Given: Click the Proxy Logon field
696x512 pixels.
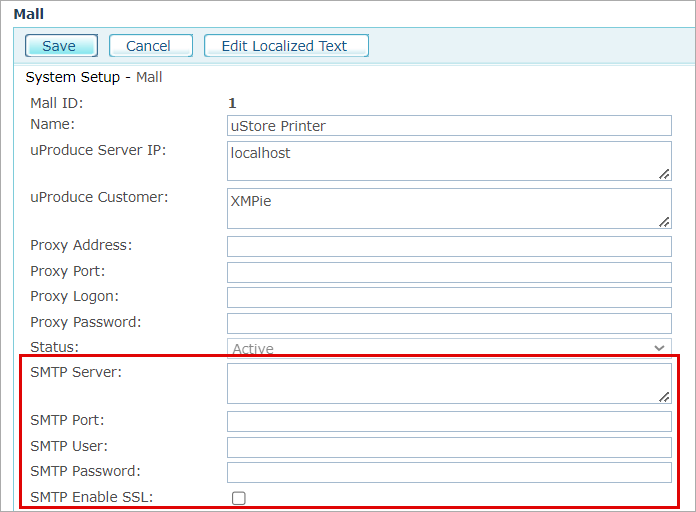Looking at the screenshot, I should click(x=449, y=297).
